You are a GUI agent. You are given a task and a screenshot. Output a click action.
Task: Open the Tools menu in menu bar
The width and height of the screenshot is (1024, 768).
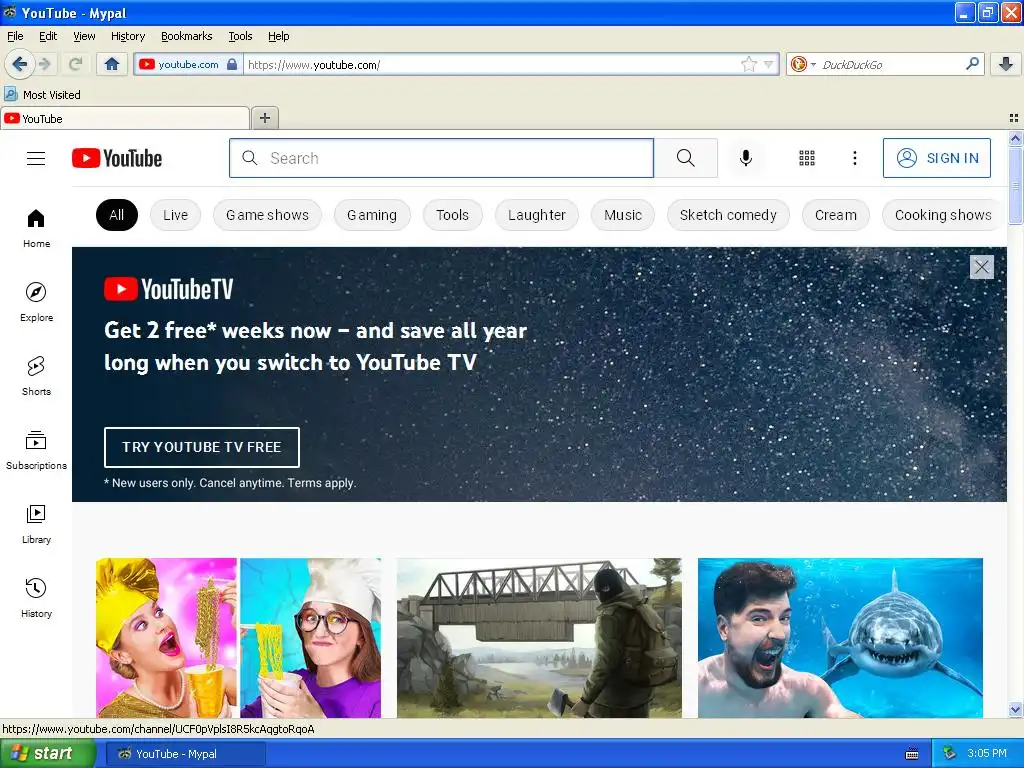coord(240,36)
